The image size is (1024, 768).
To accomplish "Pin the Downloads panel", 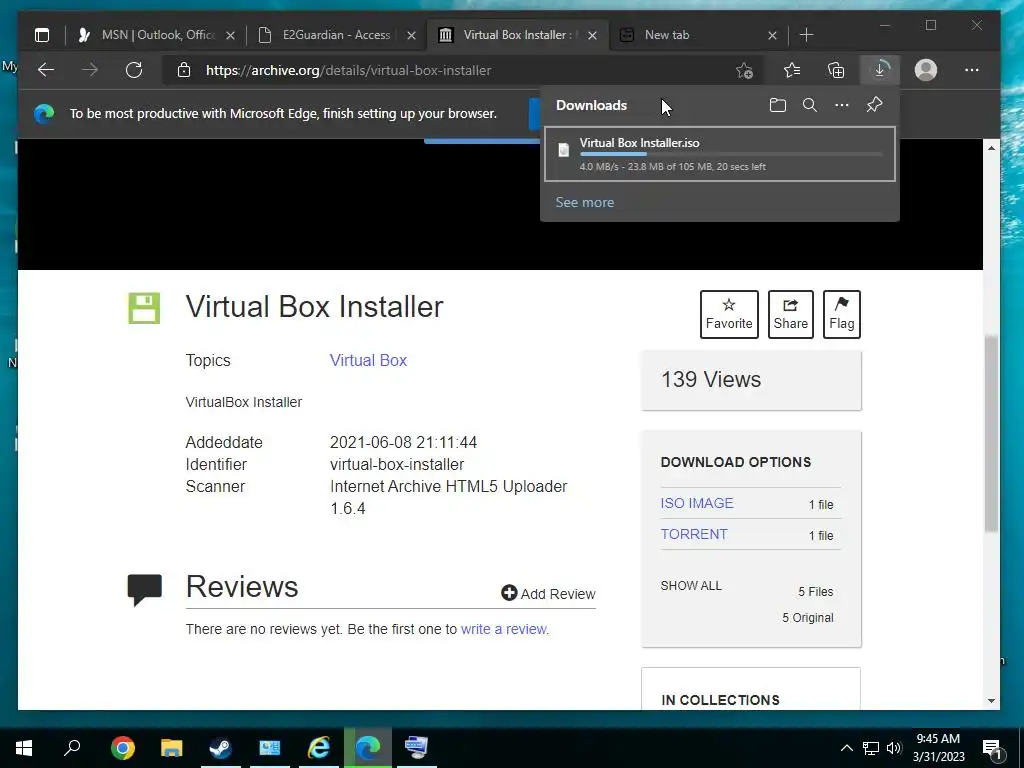I will coord(874,104).
